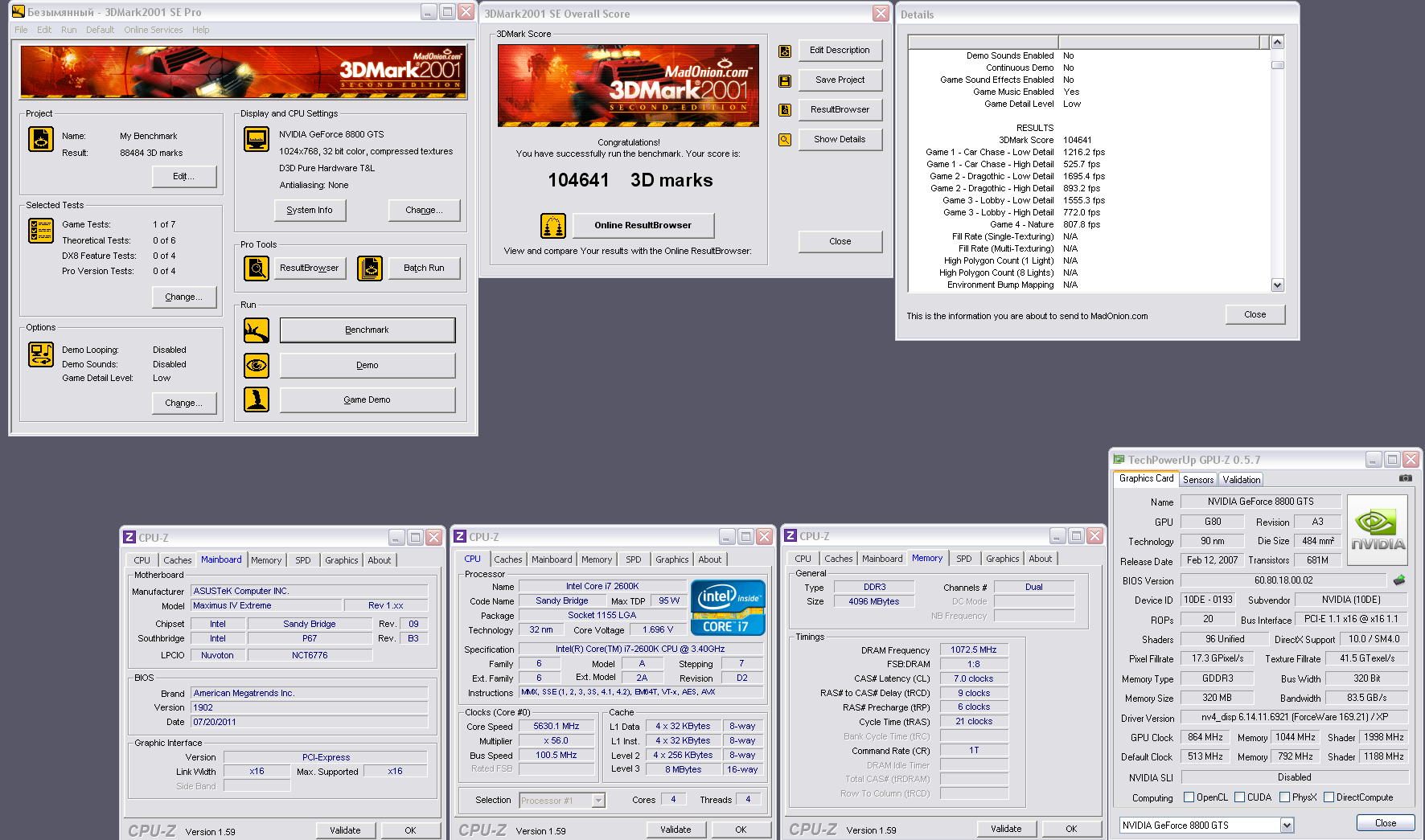
Task: Click Validate in the Memory CPU-Z window
Action: [1006, 830]
